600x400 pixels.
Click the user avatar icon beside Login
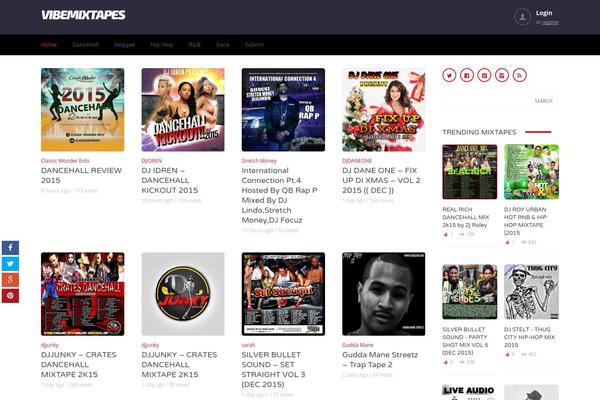point(522,17)
